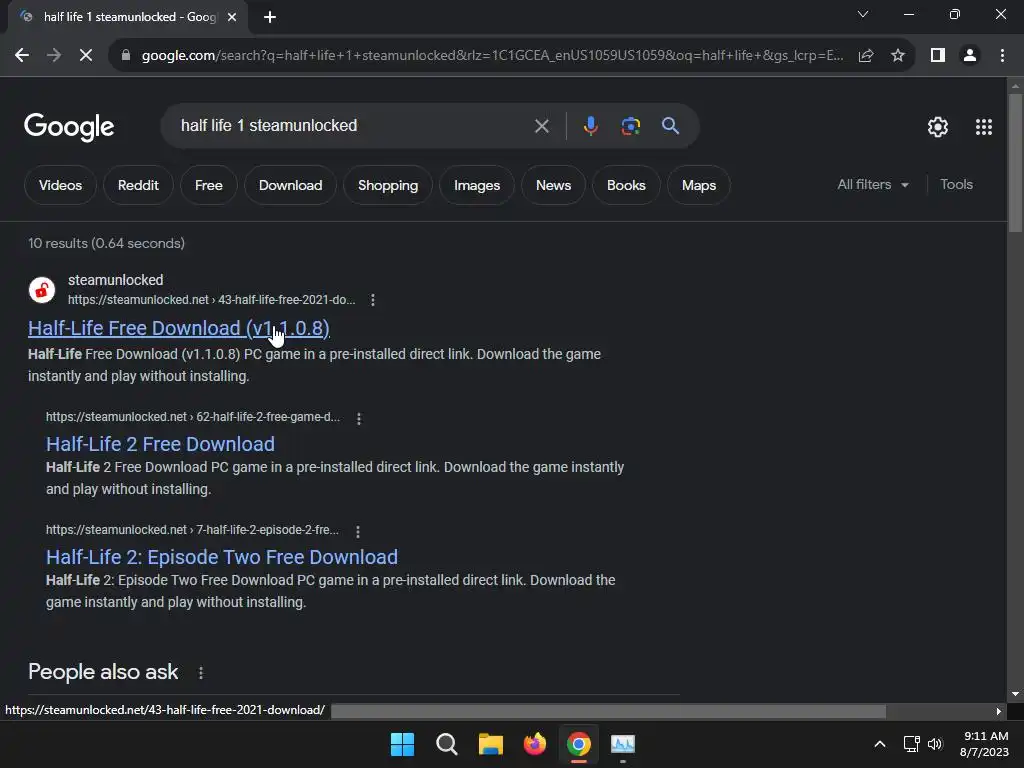Open clock showing 9:11 AM

tap(984, 744)
